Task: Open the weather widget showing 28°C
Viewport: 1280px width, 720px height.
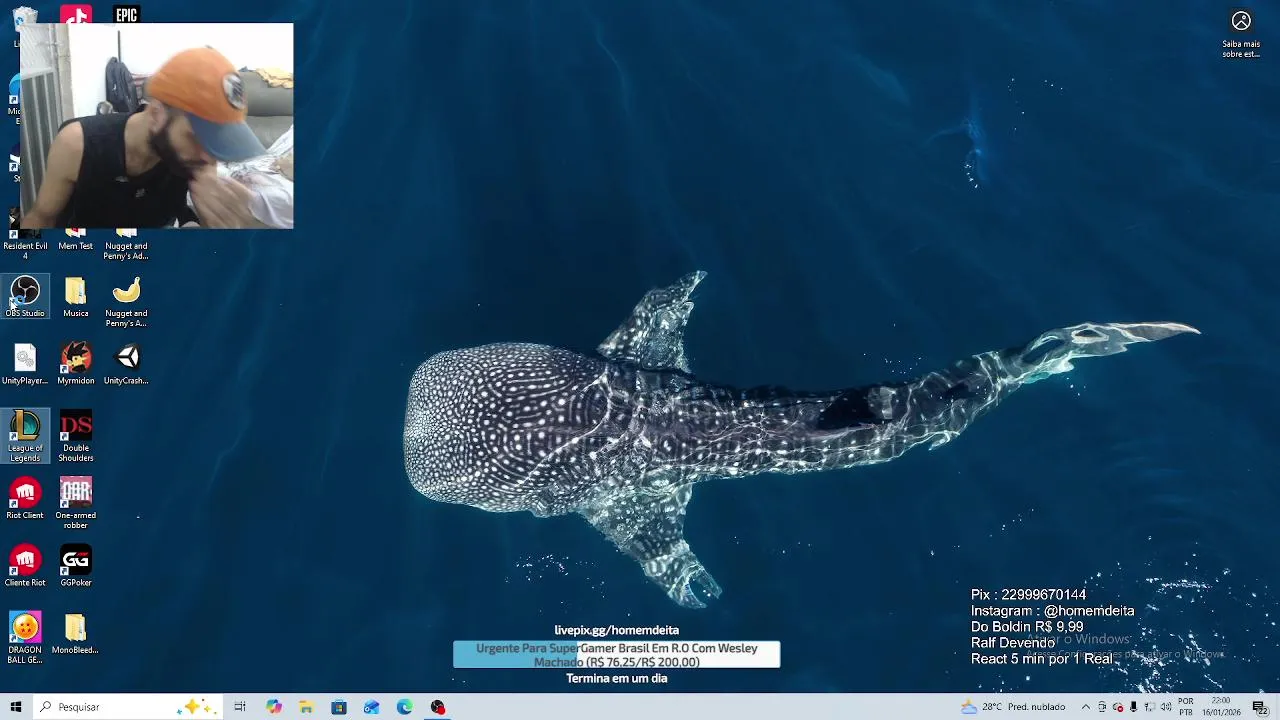Action: pyautogui.click(x=1013, y=707)
